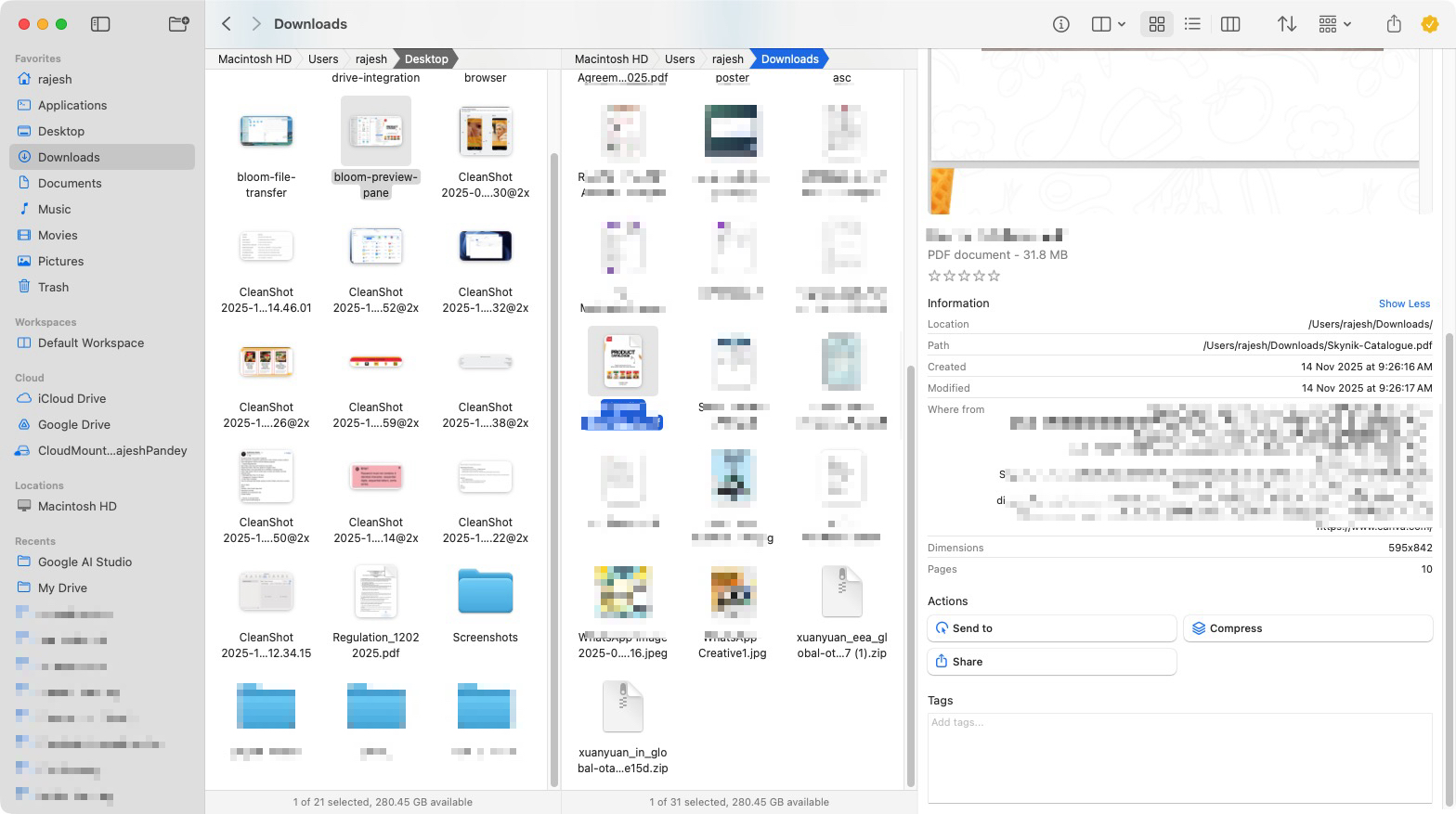Click the gold verified badge icon
This screenshot has width=1456, height=814.
(x=1429, y=24)
